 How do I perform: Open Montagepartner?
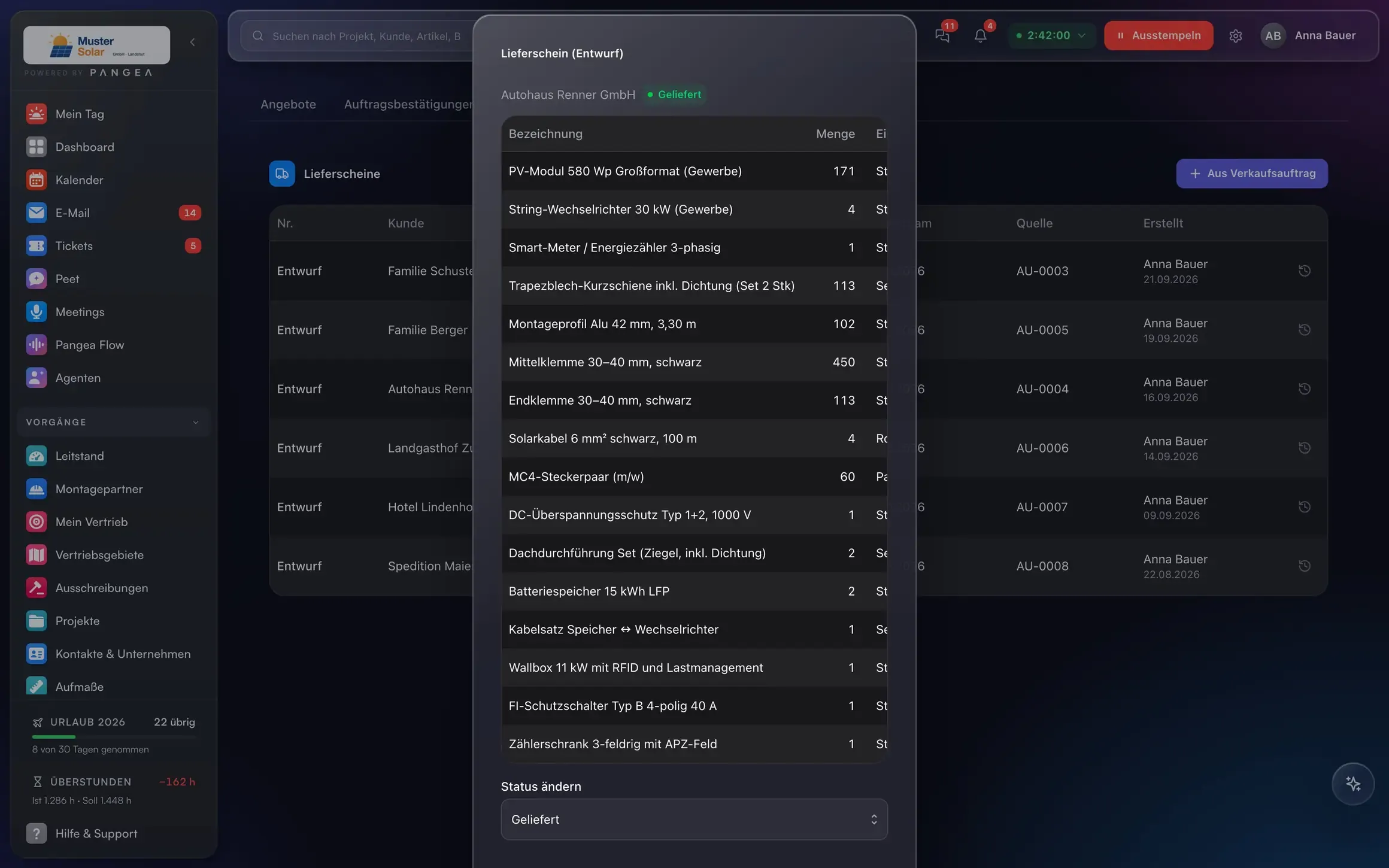coord(113,488)
